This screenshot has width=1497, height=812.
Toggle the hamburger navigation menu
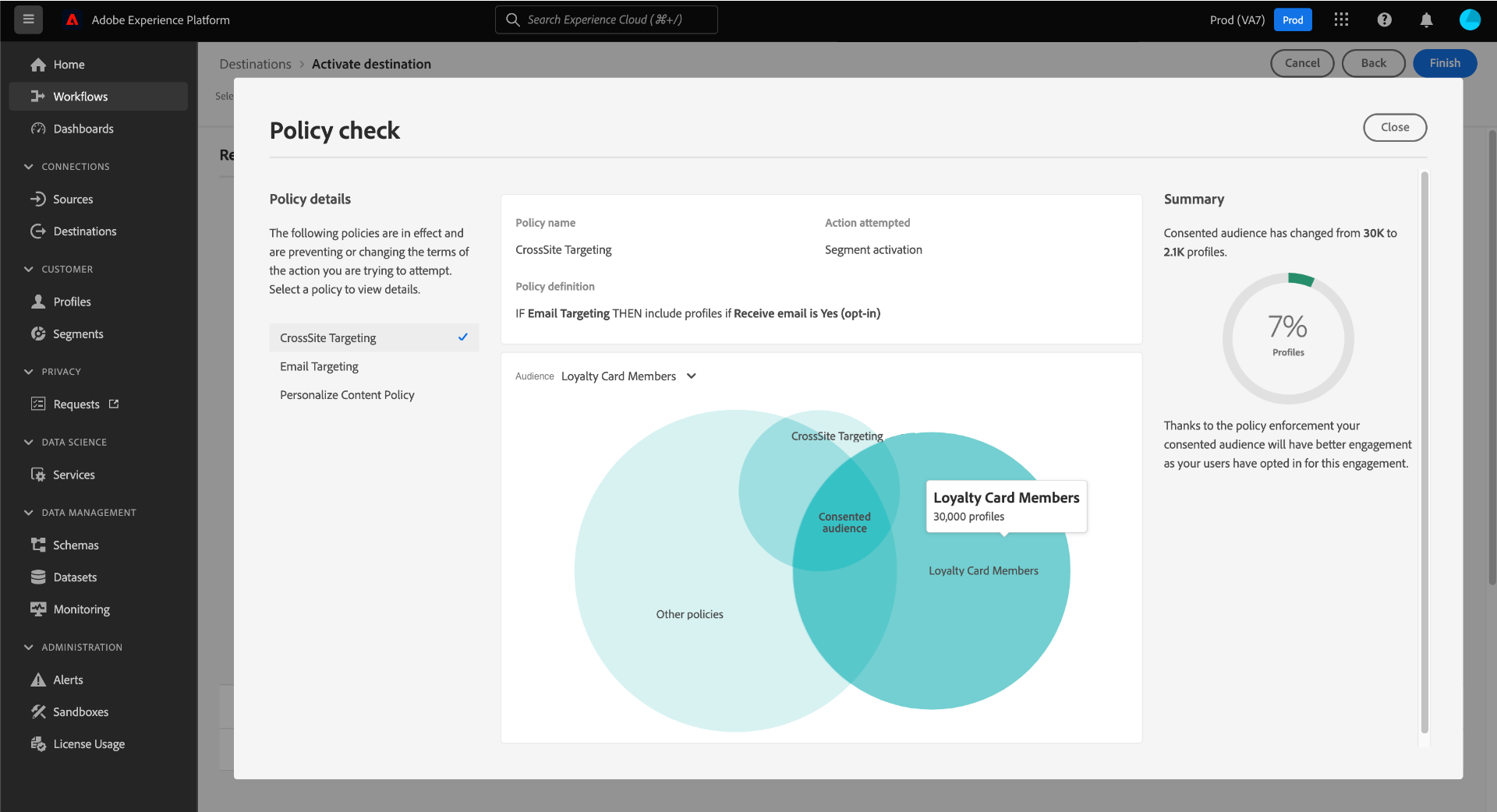pyautogui.click(x=29, y=19)
